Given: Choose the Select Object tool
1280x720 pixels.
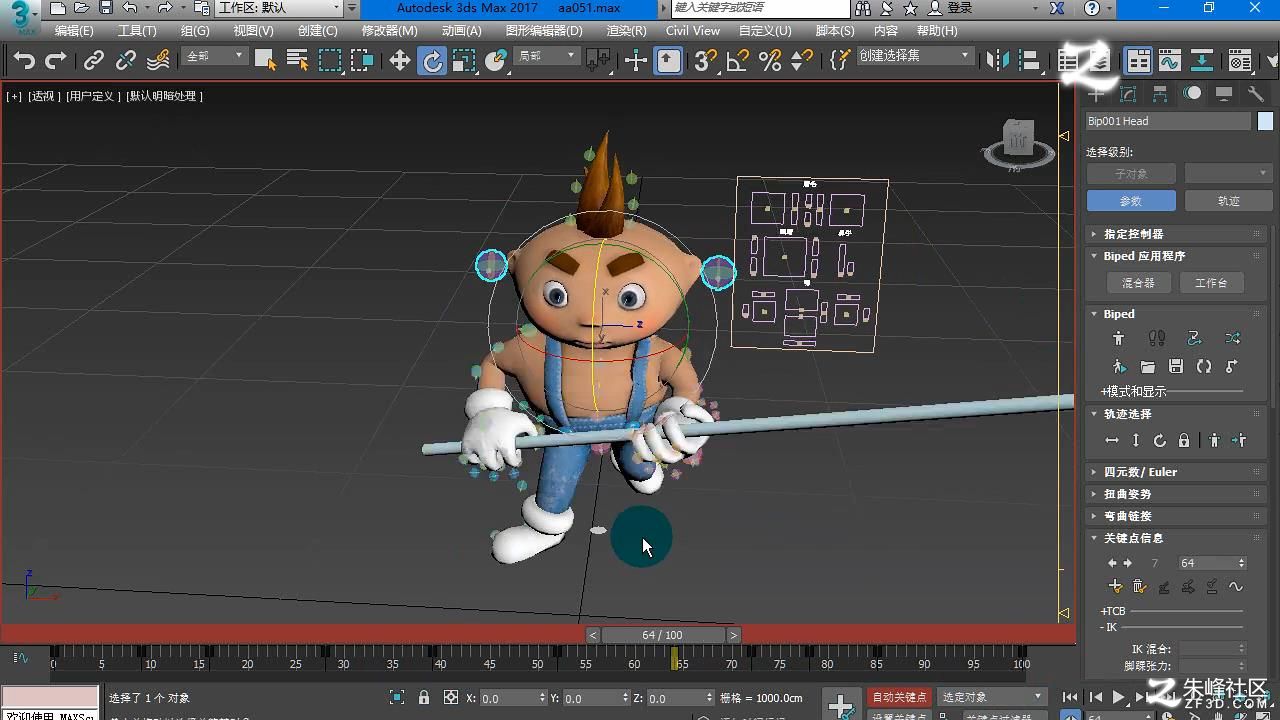Looking at the screenshot, I should 265,61.
